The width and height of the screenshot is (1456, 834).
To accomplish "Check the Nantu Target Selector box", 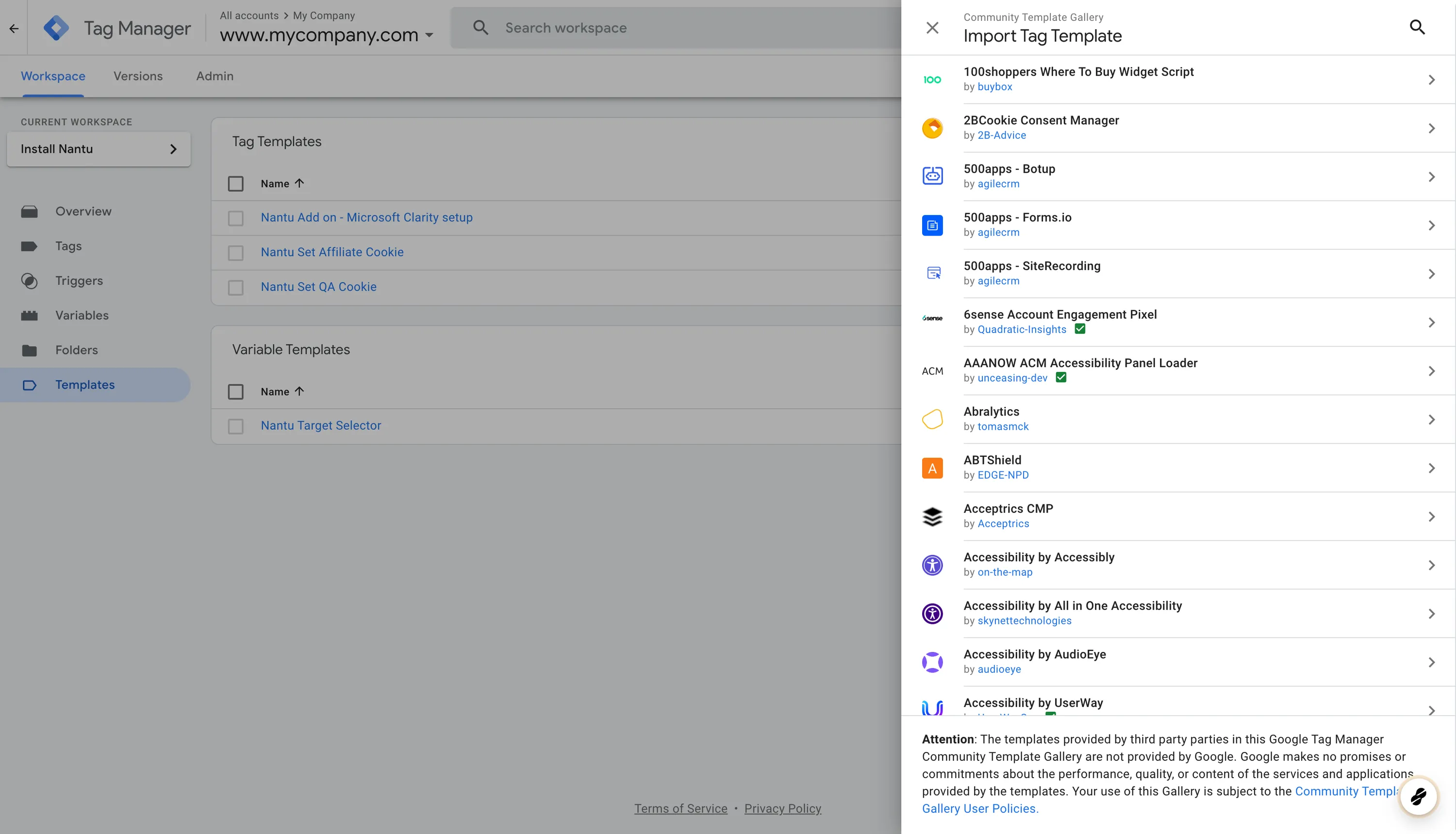I will click(235, 426).
